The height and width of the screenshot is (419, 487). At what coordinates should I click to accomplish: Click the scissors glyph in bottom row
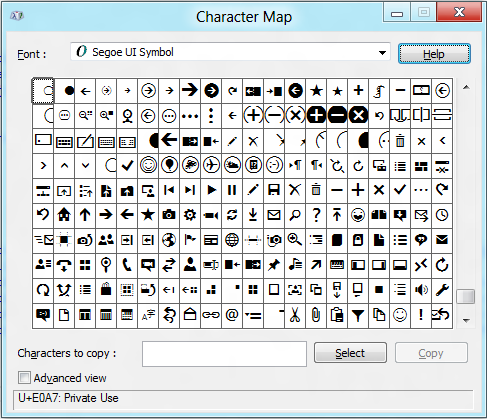295,315
